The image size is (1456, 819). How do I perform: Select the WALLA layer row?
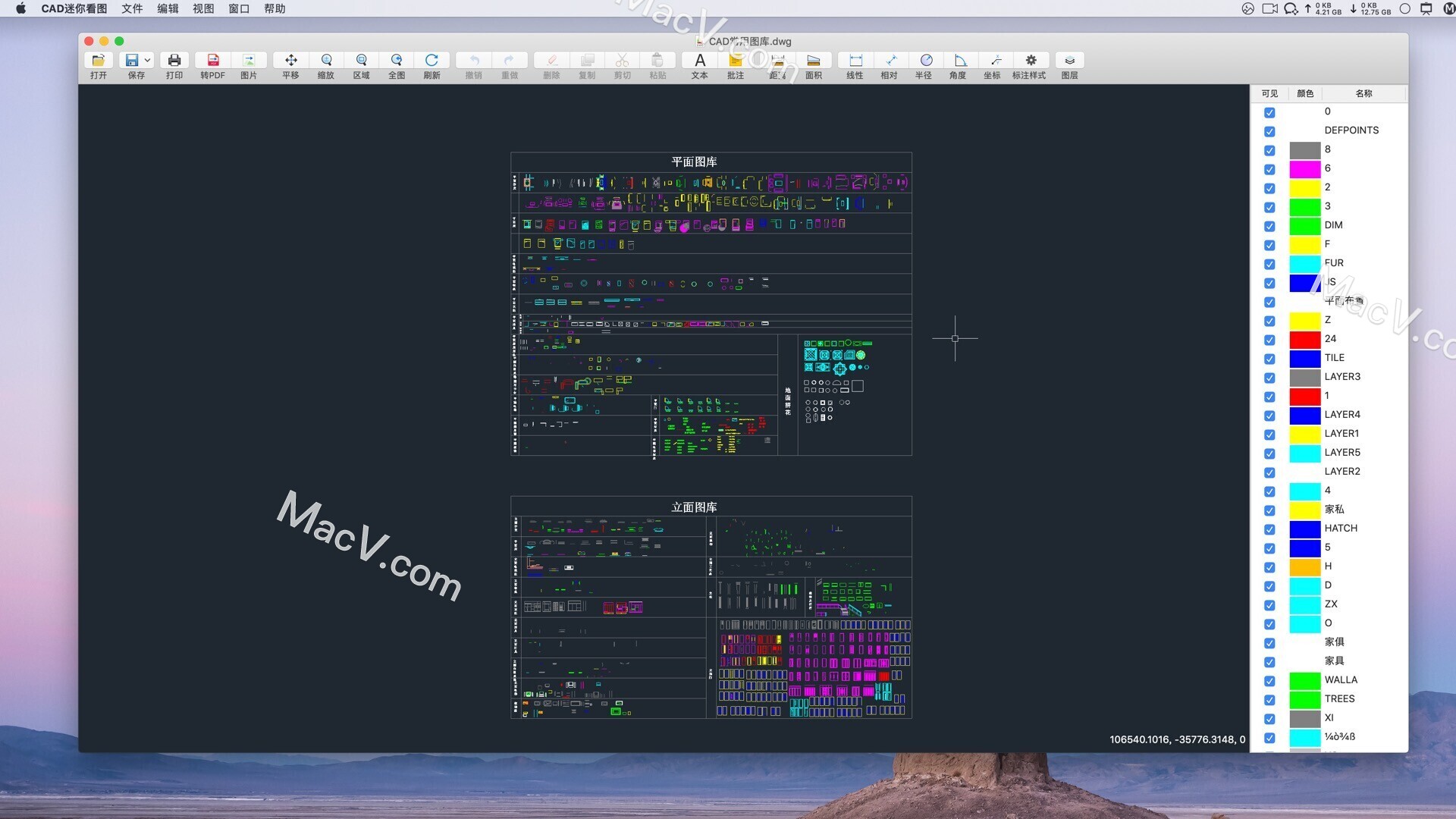[1341, 679]
